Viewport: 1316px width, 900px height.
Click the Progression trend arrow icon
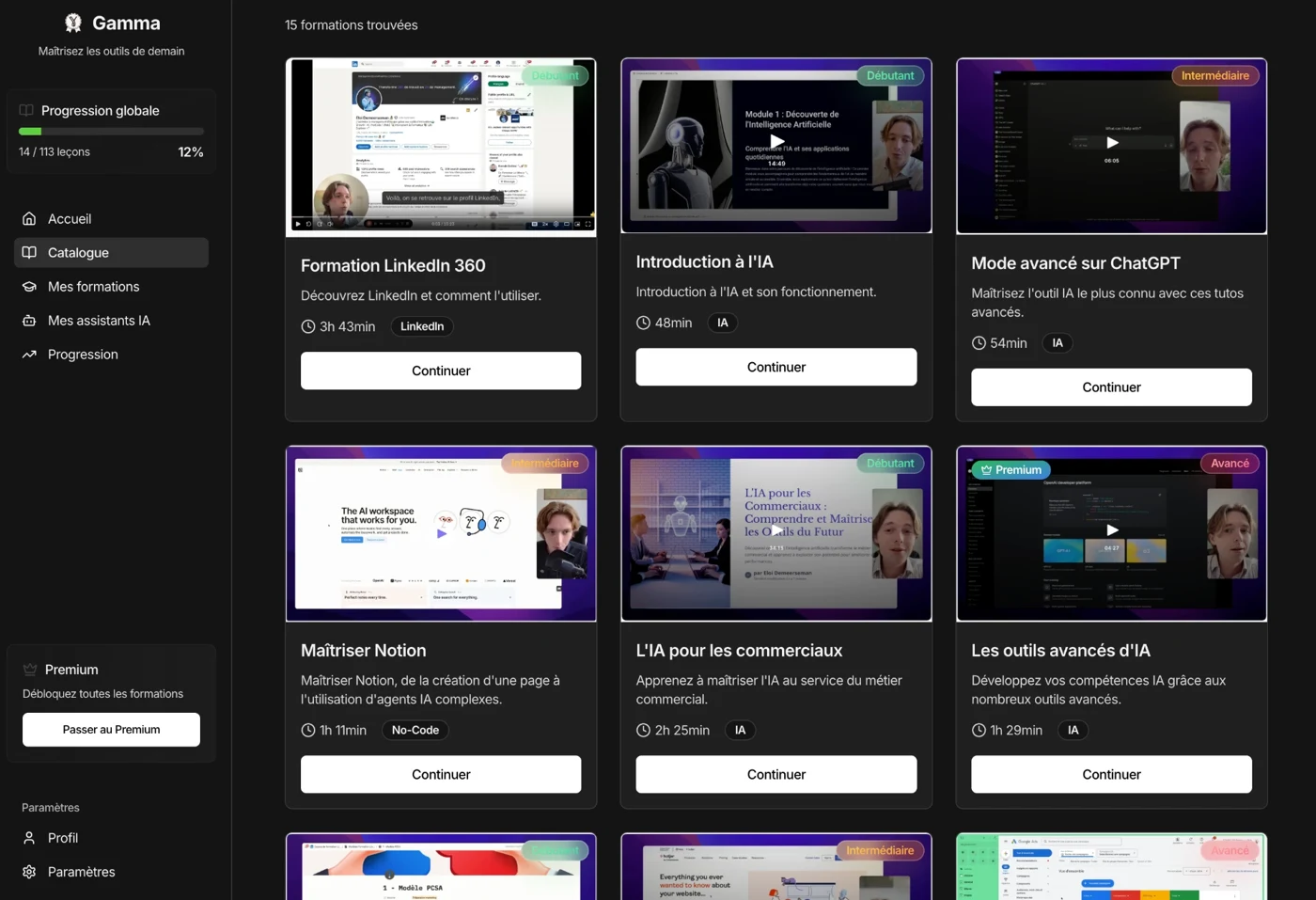pyautogui.click(x=29, y=354)
